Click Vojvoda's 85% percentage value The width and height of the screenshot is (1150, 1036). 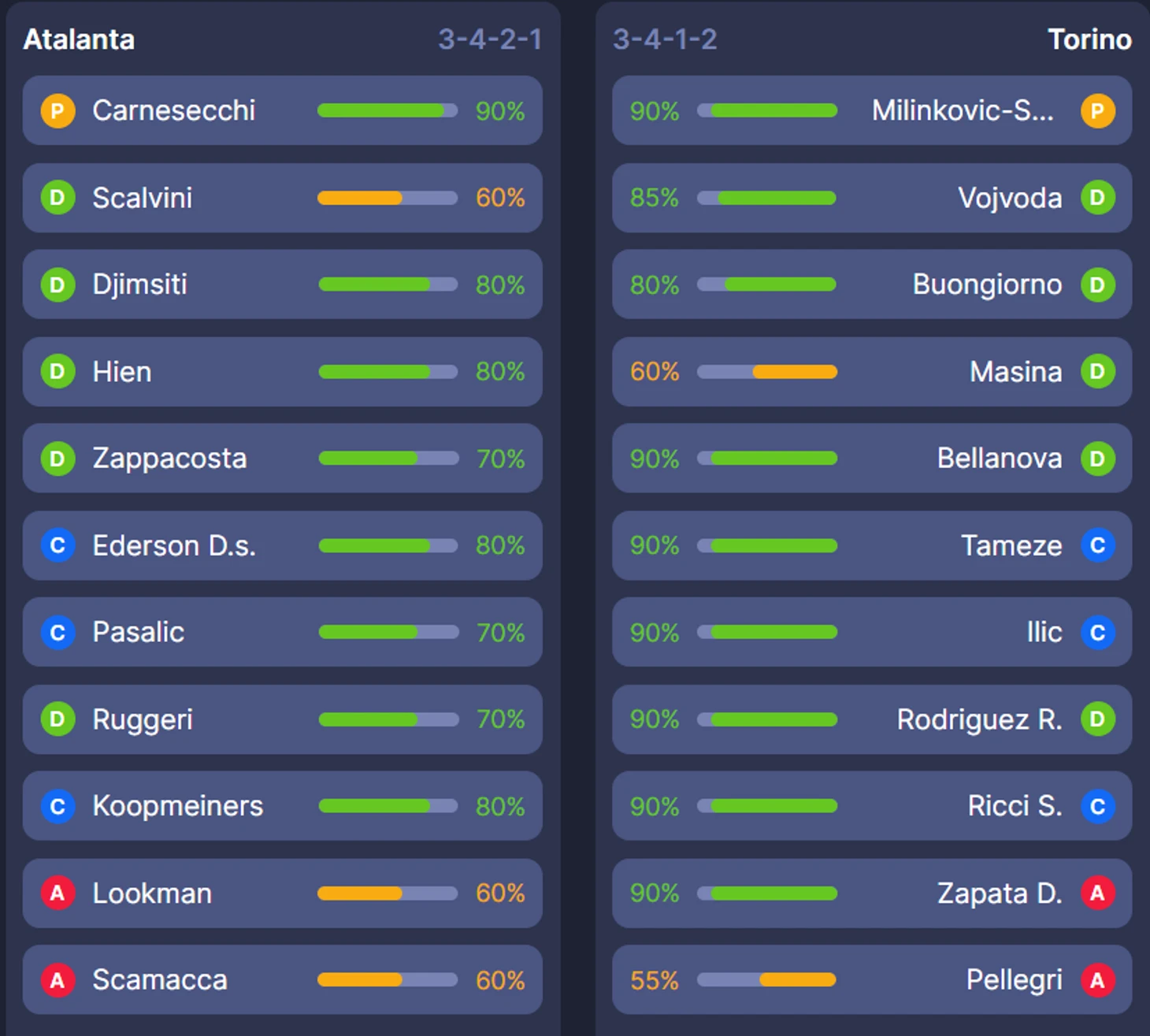click(655, 198)
